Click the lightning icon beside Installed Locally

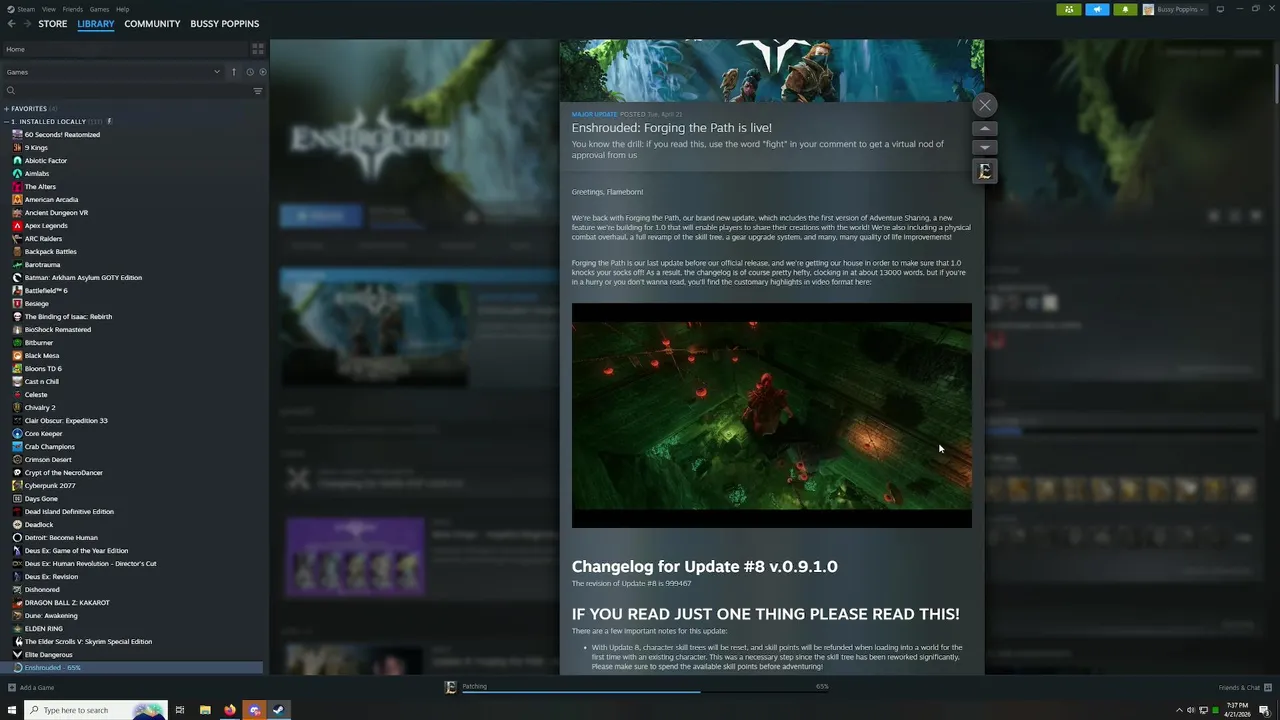[110, 121]
